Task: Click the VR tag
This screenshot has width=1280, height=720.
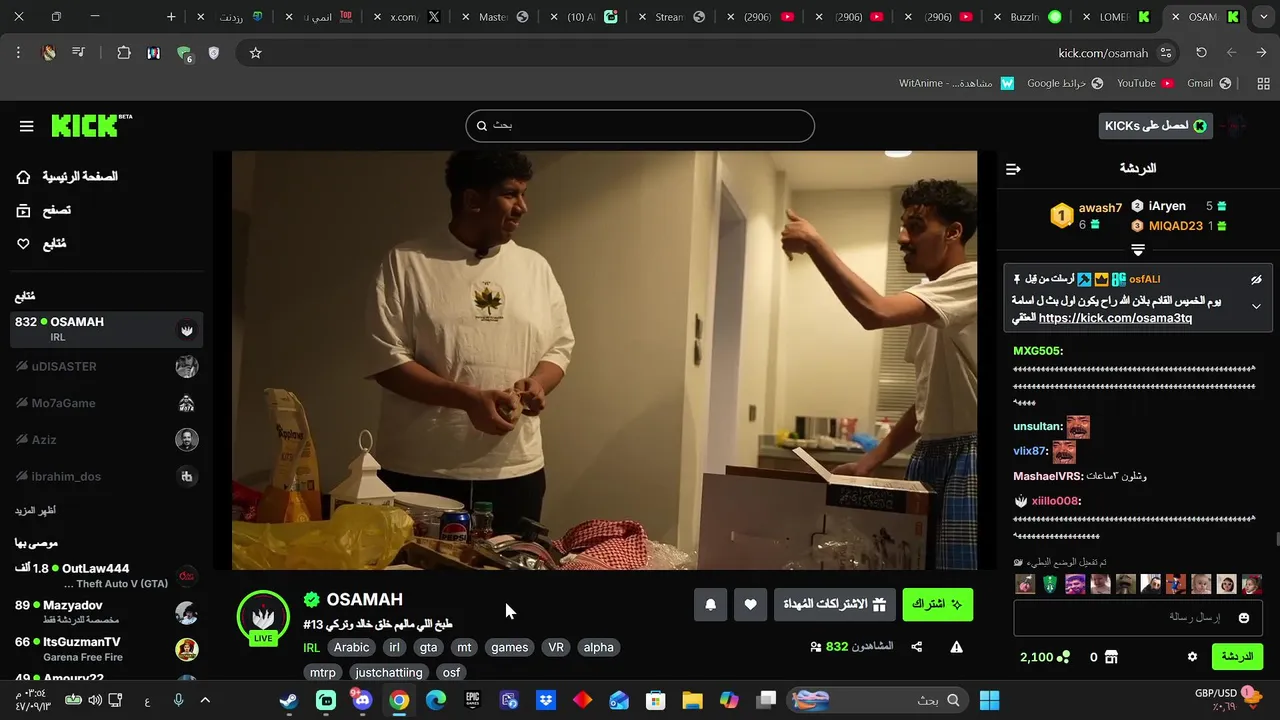Action: pyautogui.click(x=556, y=647)
